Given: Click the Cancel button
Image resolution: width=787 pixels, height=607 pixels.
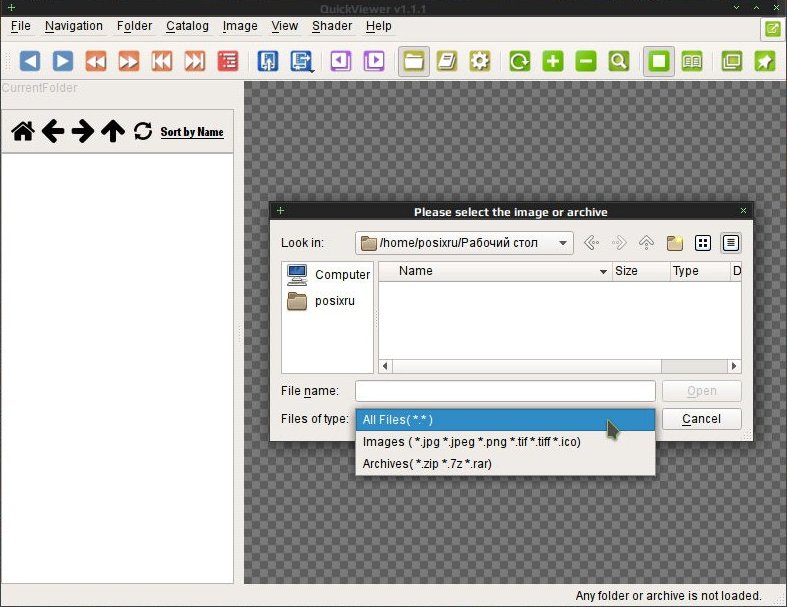Looking at the screenshot, I should click(x=702, y=419).
